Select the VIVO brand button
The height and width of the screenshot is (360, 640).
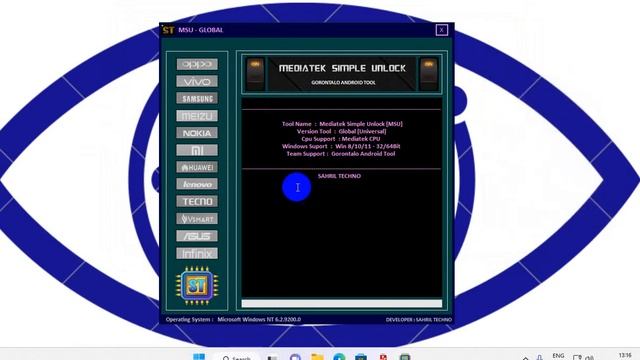[x=197, y=82]
